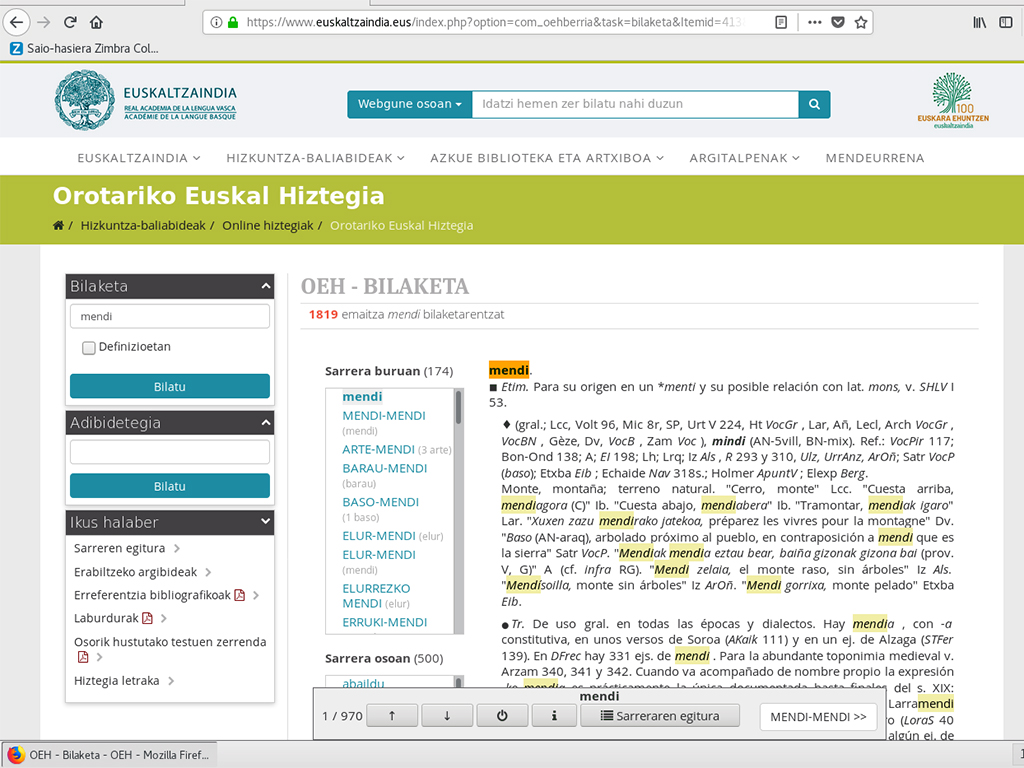The width and height of the screenshot is (1024, 768).
Task: Select BASO-MENDI entry
Action: (381, 502)
